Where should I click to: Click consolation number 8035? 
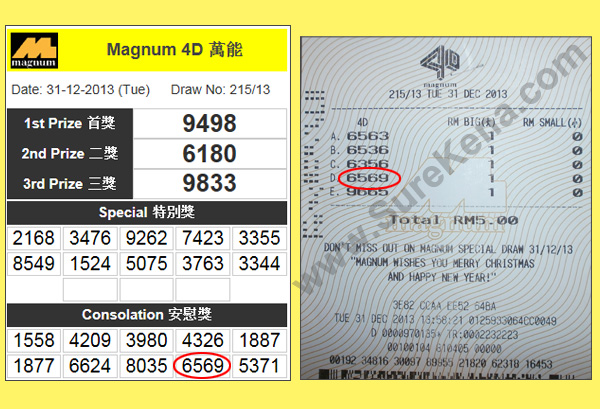point(147,366)
